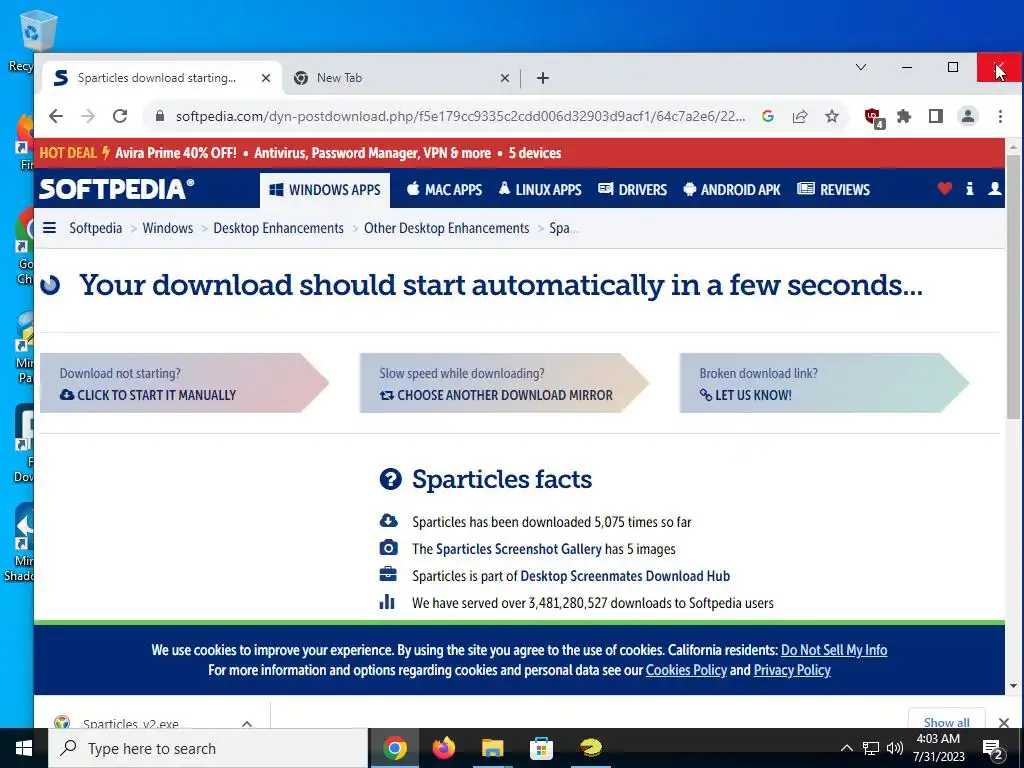Click Show all downloads button
This screenshot has height=768, width=1024.
click(x=946, y=720)
